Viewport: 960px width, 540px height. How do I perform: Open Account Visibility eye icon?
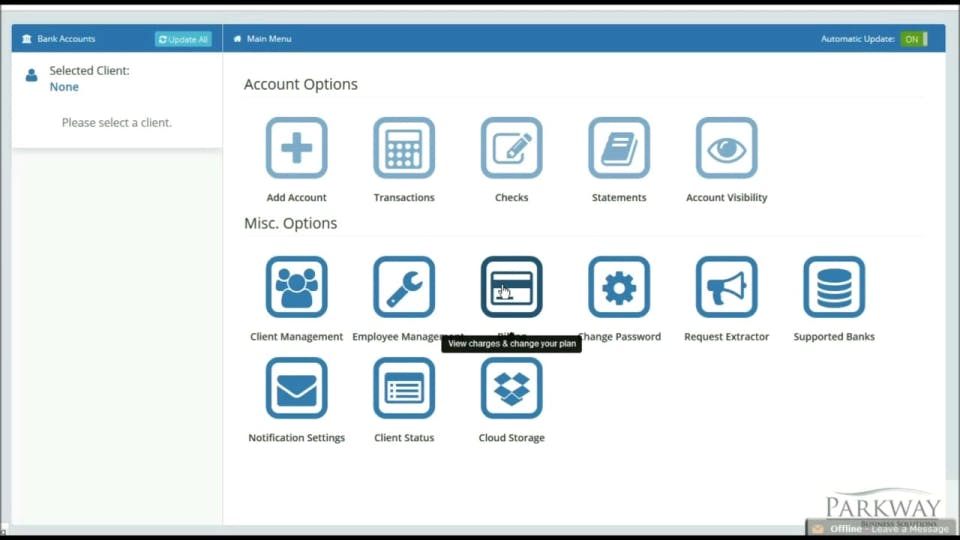[x=727, y=148]
